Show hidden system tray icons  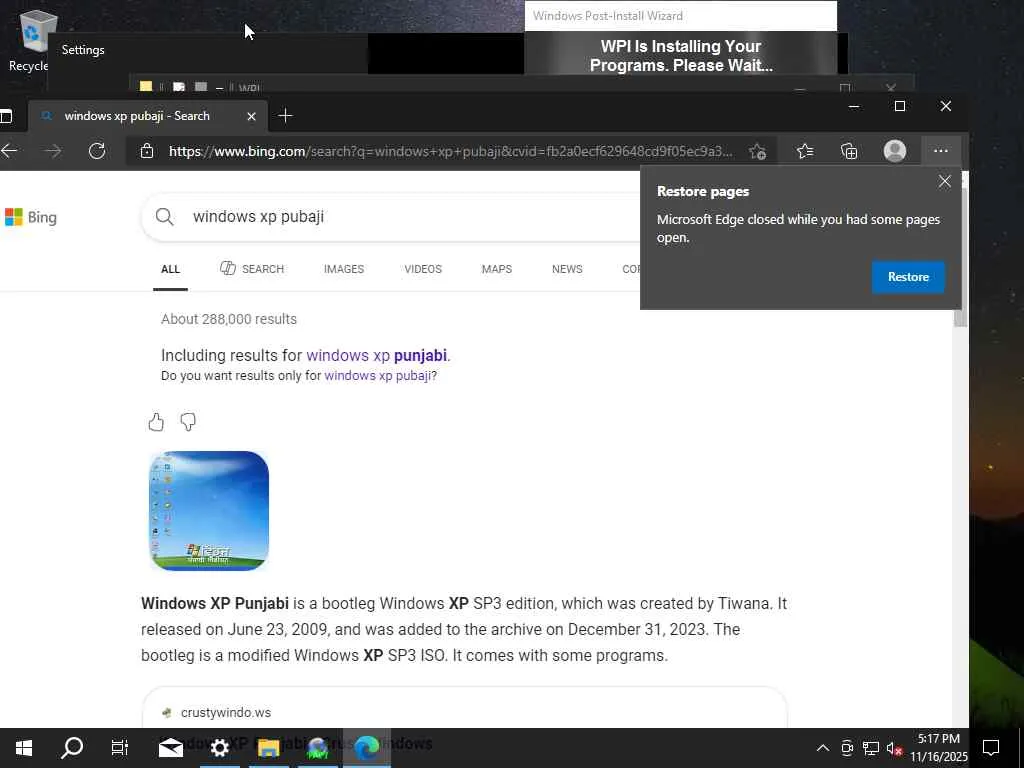click(823, 748)
